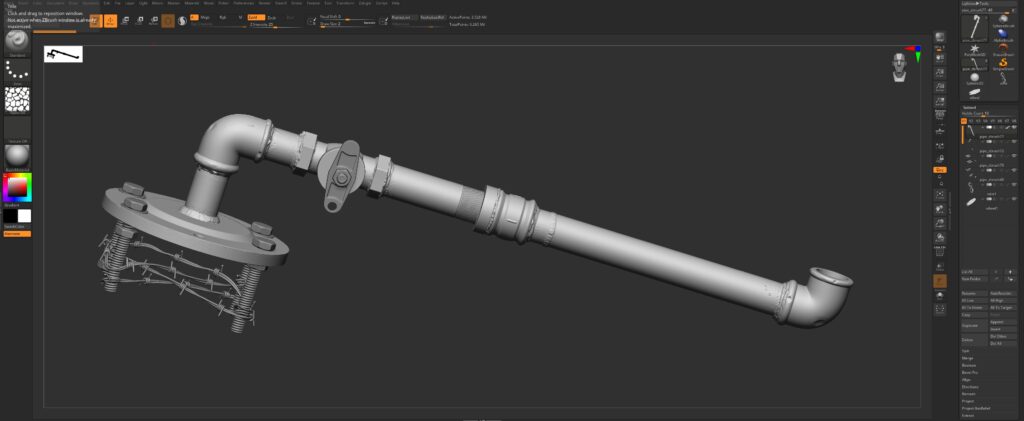1024x421 pixels.
Task: Expand the Boolean sub-palette
Action: (968, 365)
